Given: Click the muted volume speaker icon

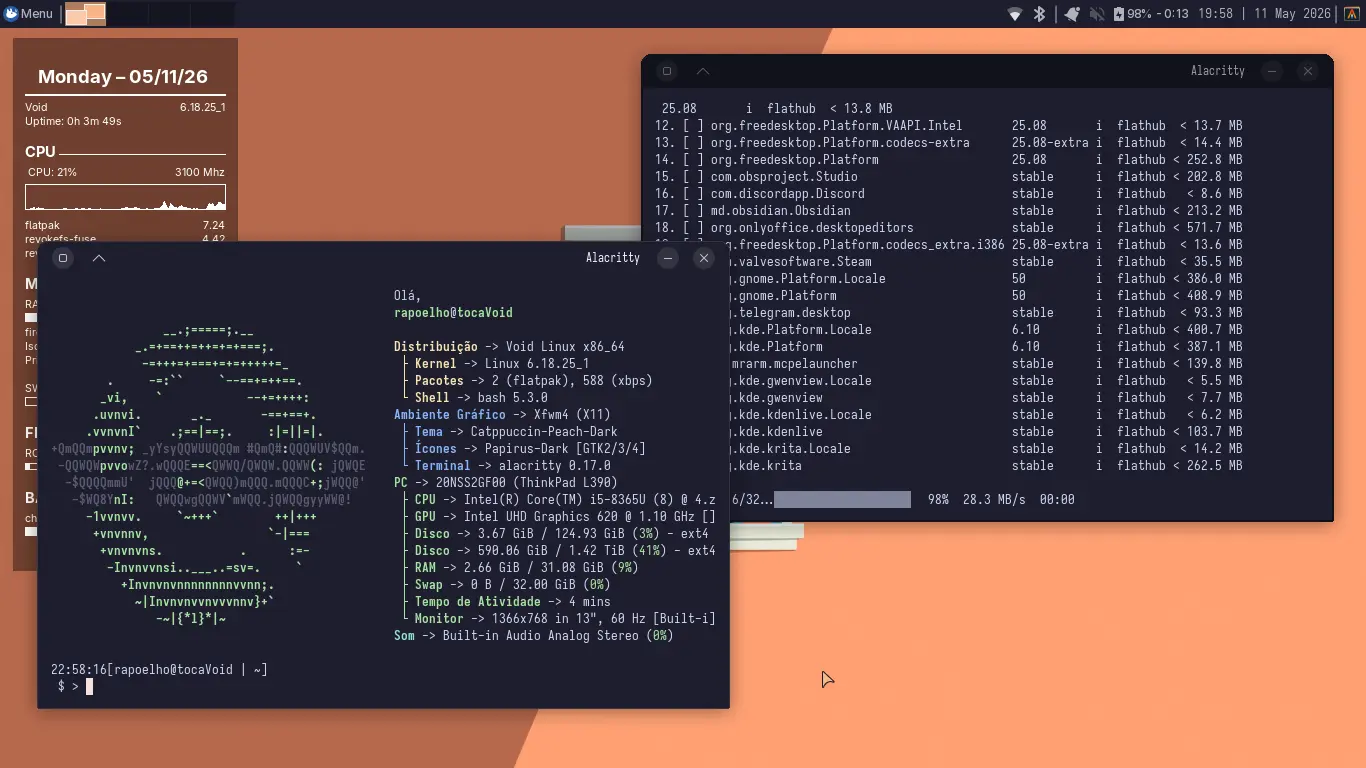Looking at the screenshot, I should click(1097, 14).
